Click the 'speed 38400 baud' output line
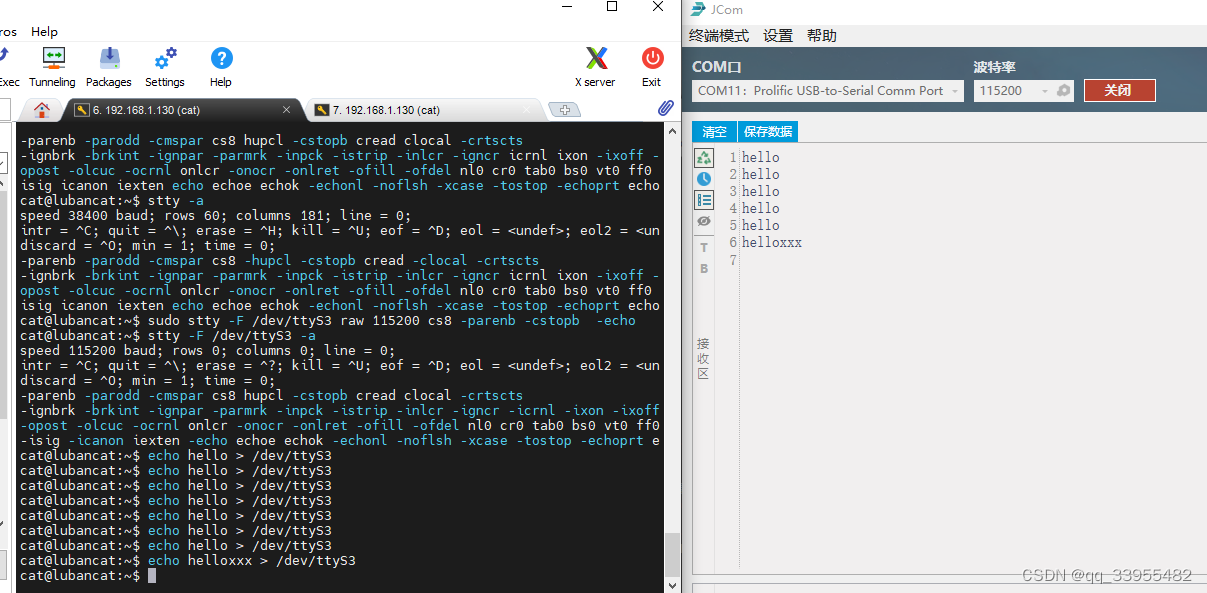This screenshot has height=593, width=1207. (x=216, y=215)
